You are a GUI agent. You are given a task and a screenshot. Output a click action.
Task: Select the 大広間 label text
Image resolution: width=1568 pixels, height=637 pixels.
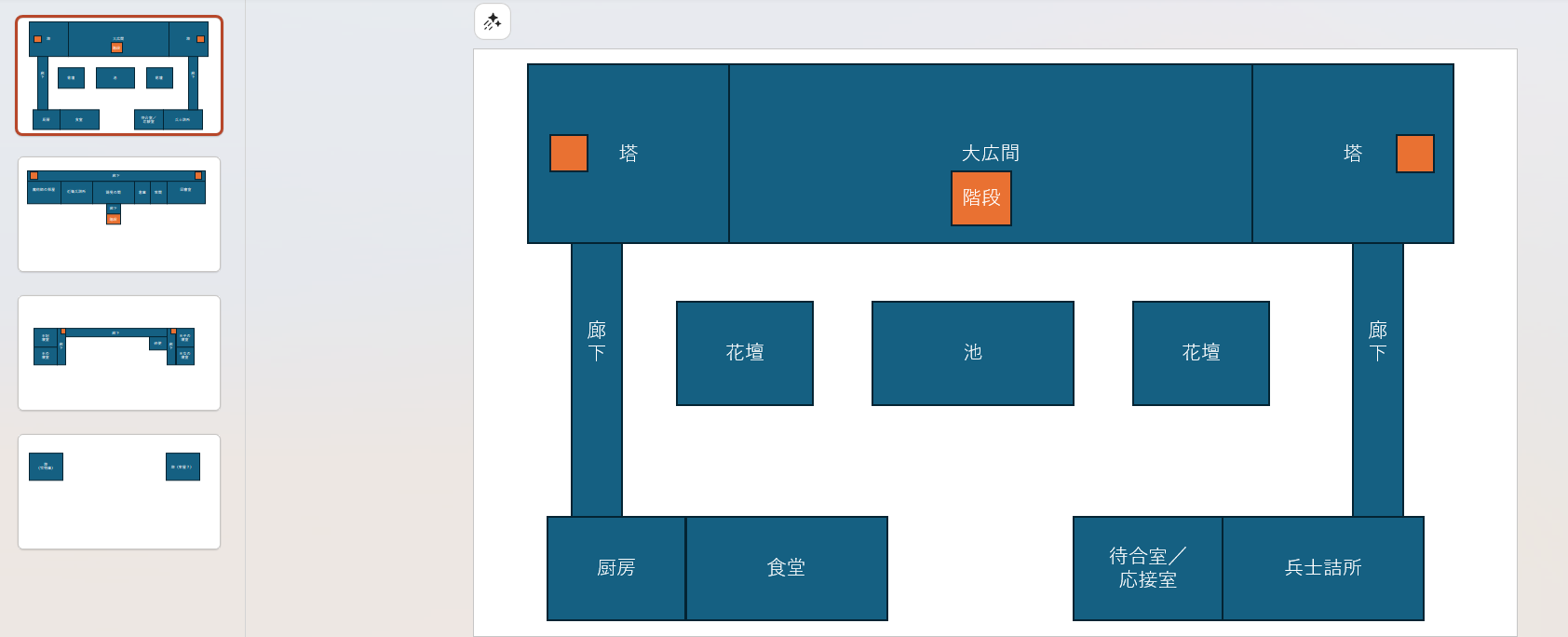(991, 153)
